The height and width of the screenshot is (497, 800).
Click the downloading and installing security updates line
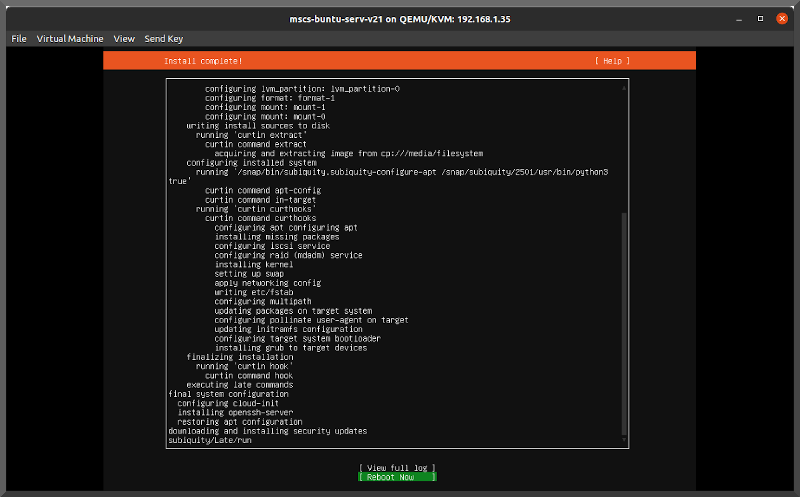[267, 431]
